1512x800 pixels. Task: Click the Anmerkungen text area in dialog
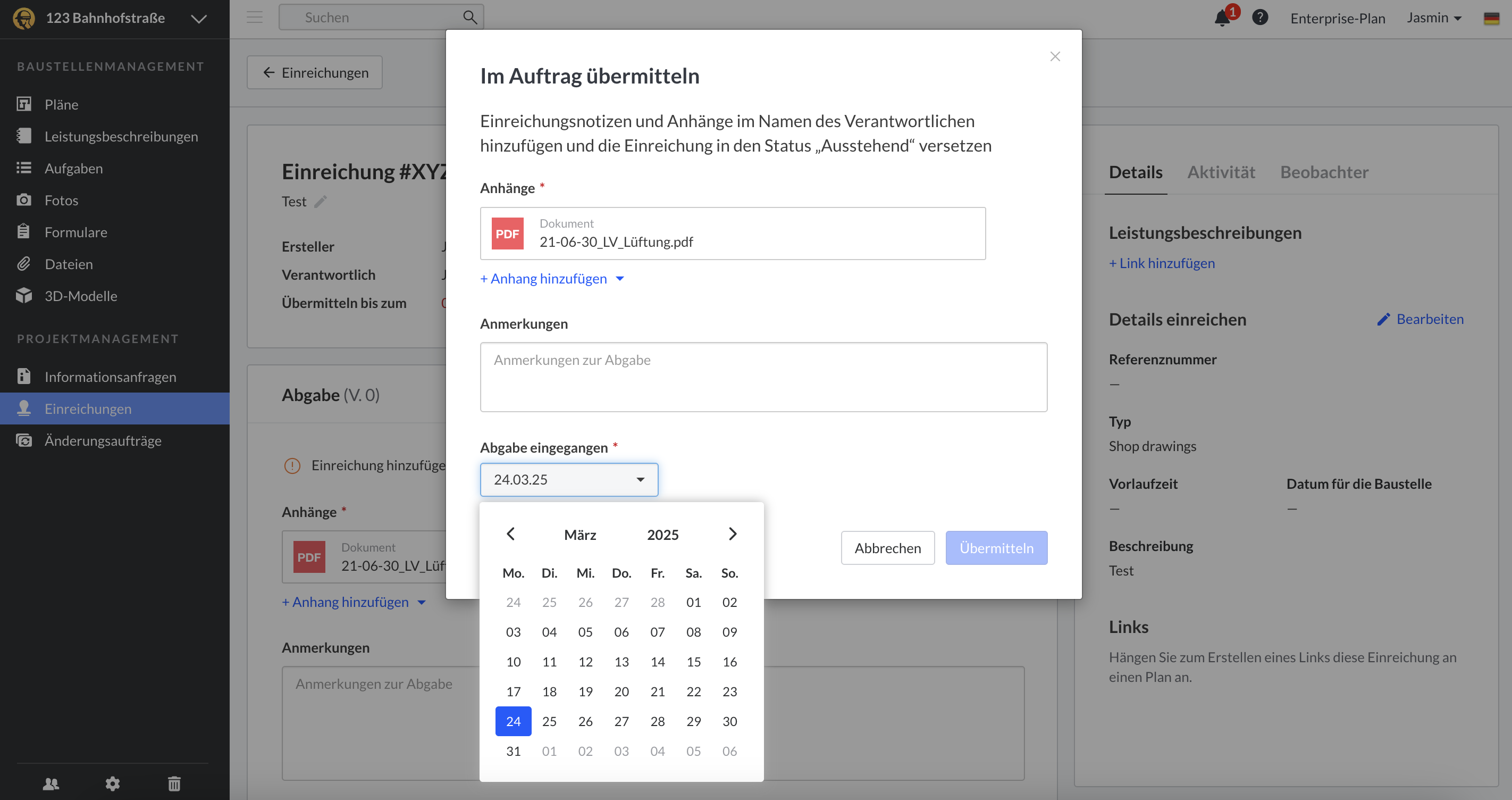coord(763,377)
